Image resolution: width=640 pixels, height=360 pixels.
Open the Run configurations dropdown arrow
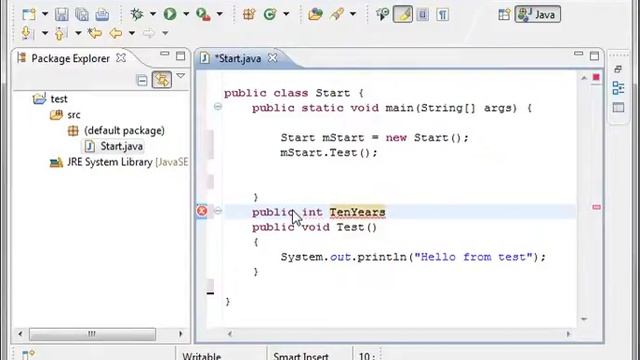186,14
